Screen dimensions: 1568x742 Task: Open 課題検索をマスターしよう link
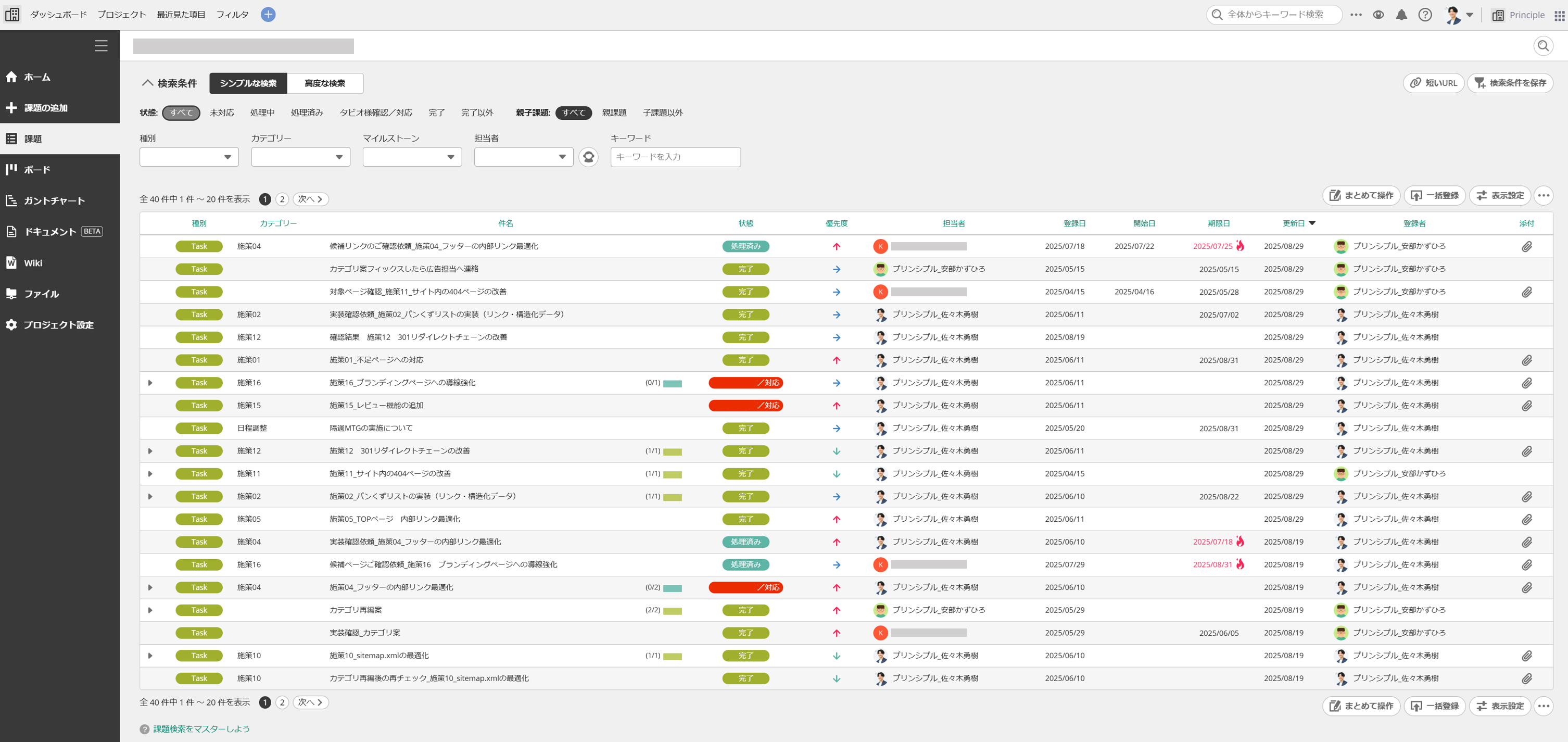(x=201, y=728)
